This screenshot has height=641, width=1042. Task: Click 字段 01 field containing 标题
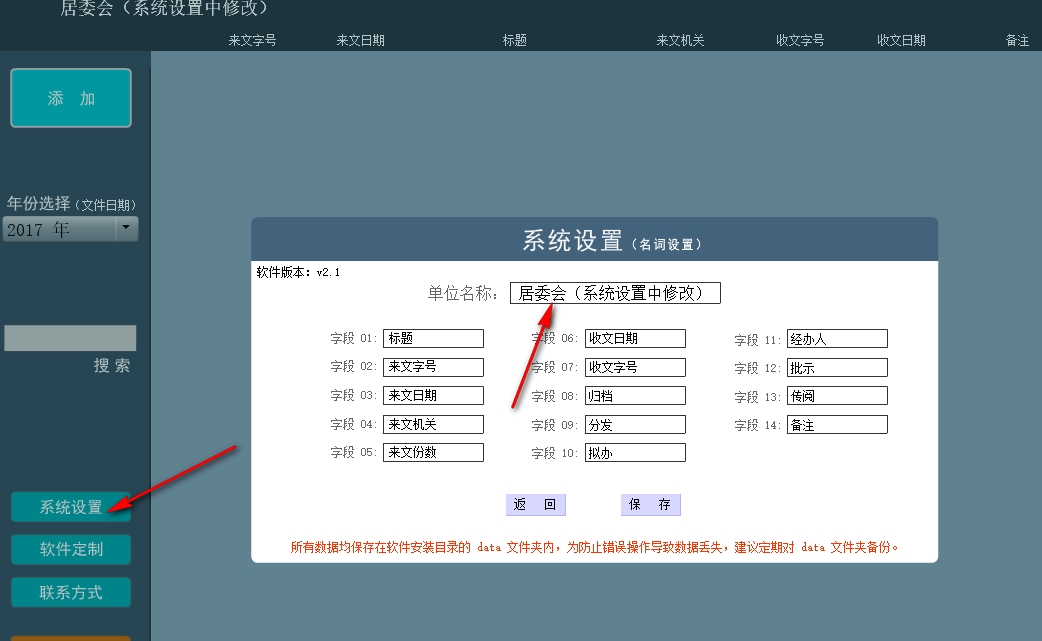[x=433, y=339]
